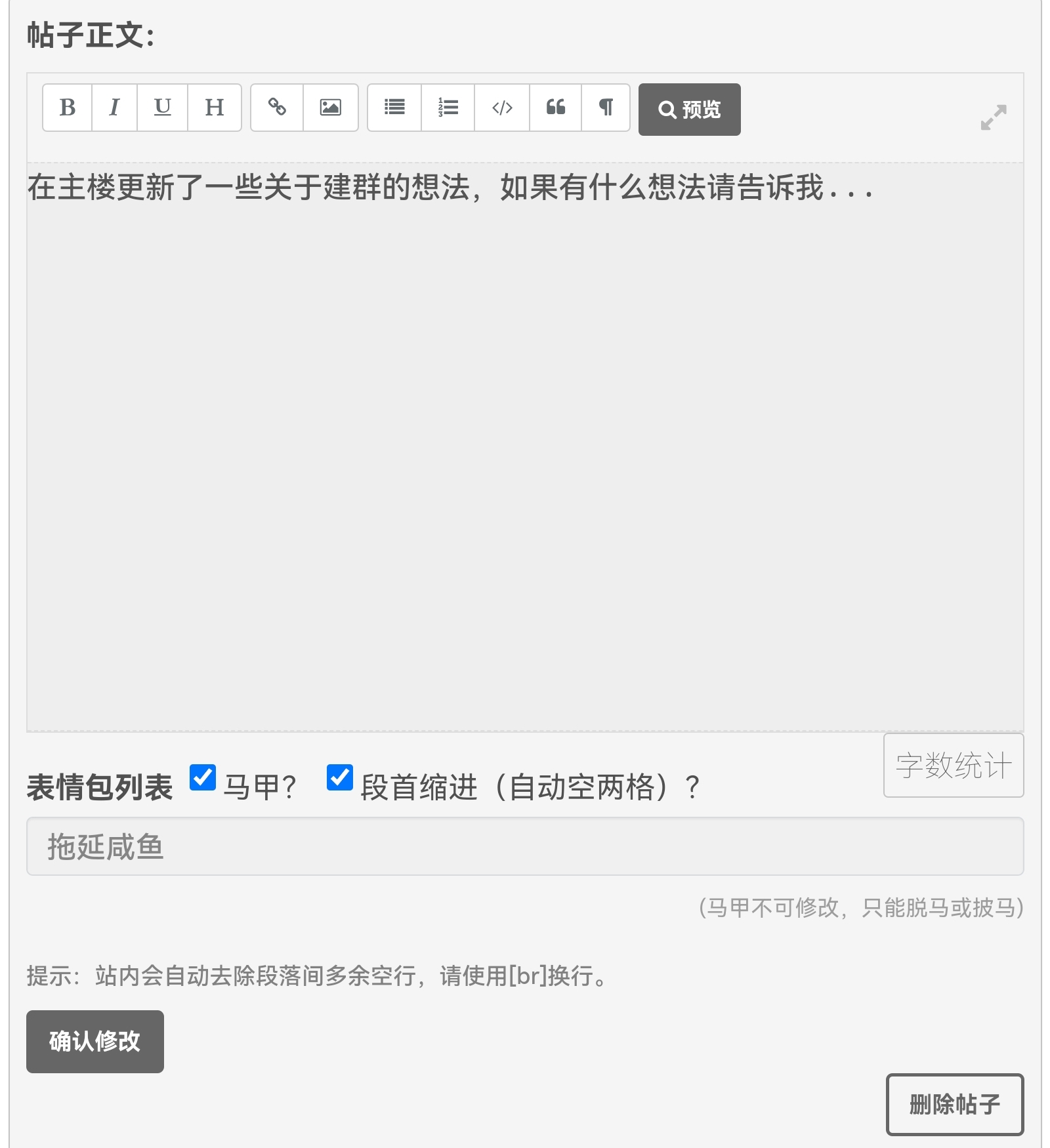Click the 拖延咸鱼 nickname field
Image resolution: width=1050 pixels, height=1148 pixels.
[x=524, y=846]
